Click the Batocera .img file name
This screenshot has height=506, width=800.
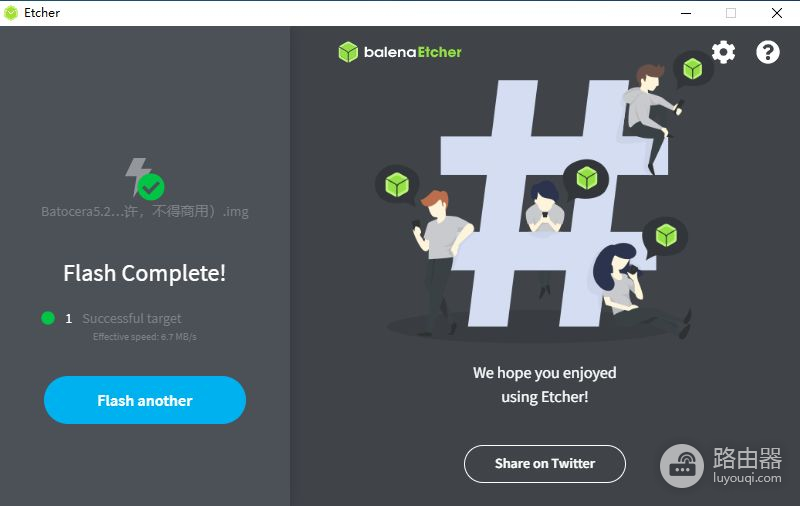(x=145, y=211)
